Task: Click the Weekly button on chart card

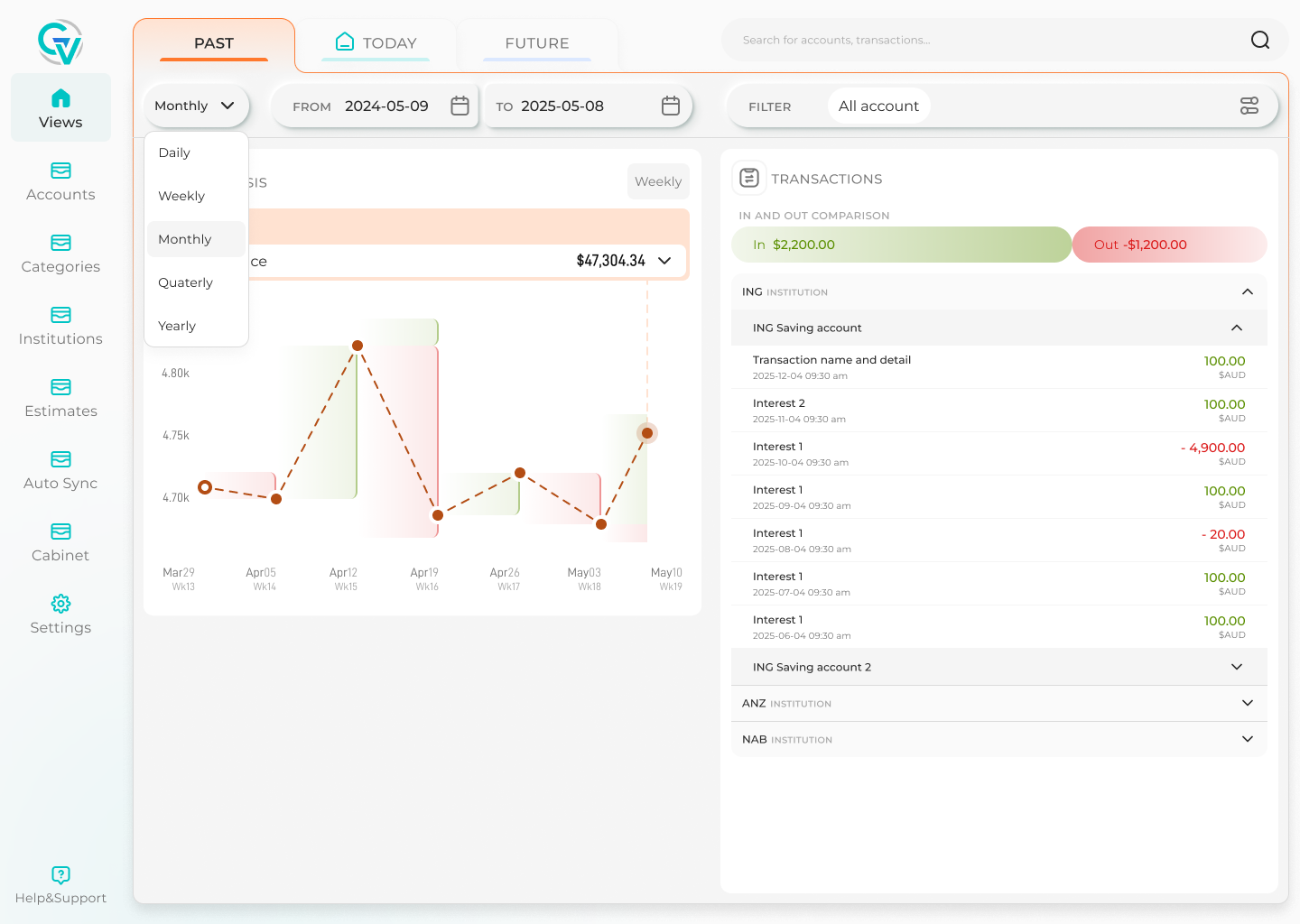Action: pos(658,181)
